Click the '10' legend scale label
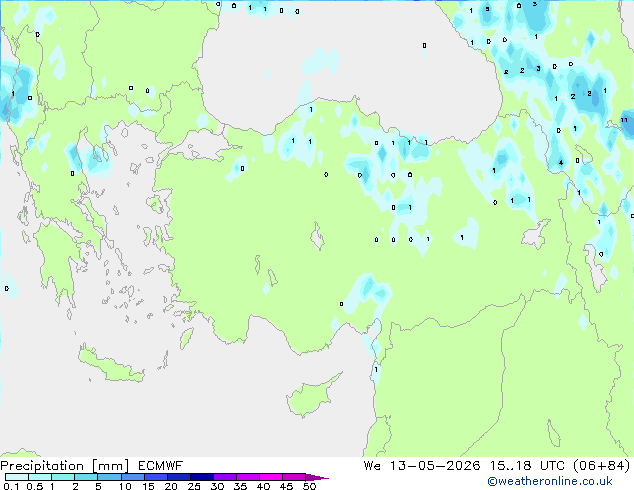Viewport: 634px width, 490px height. coord(125,486)
